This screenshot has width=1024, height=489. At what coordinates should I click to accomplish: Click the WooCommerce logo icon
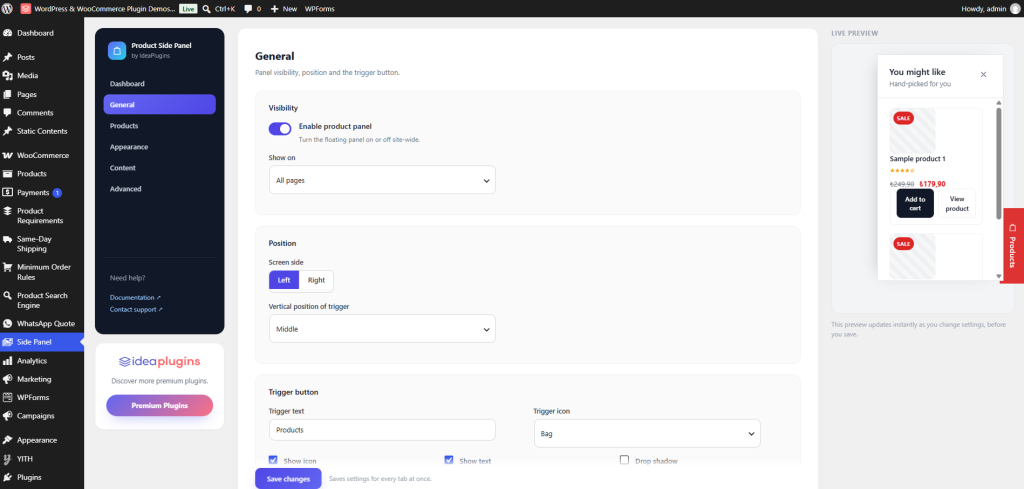(8, 155)
